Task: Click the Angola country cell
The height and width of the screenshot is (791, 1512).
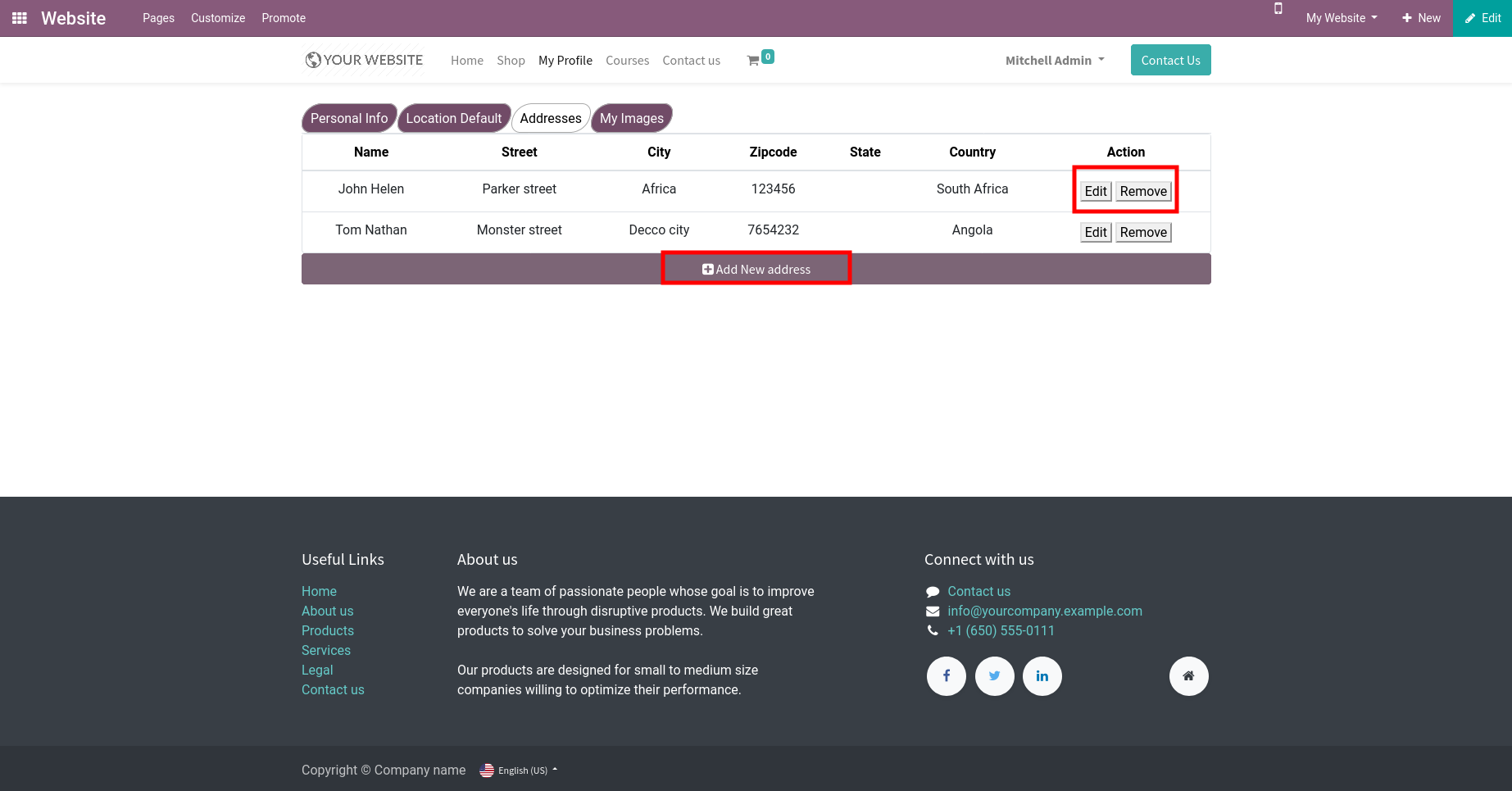Action: [973, 230]
